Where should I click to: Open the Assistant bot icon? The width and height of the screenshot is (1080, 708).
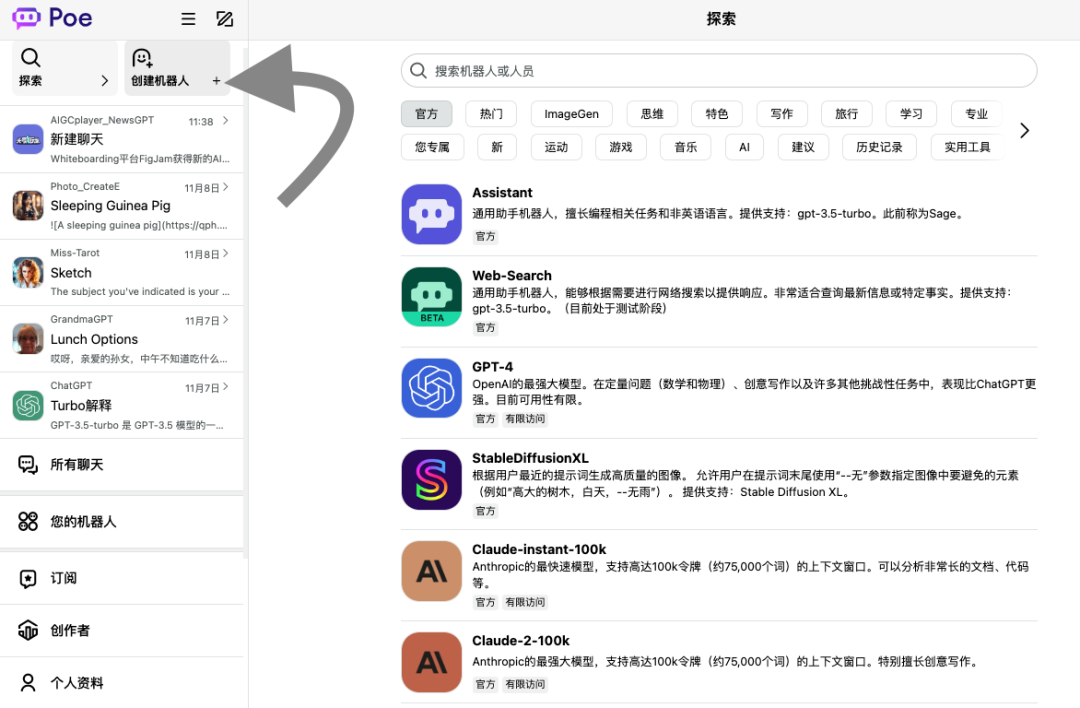pos(431,214)
